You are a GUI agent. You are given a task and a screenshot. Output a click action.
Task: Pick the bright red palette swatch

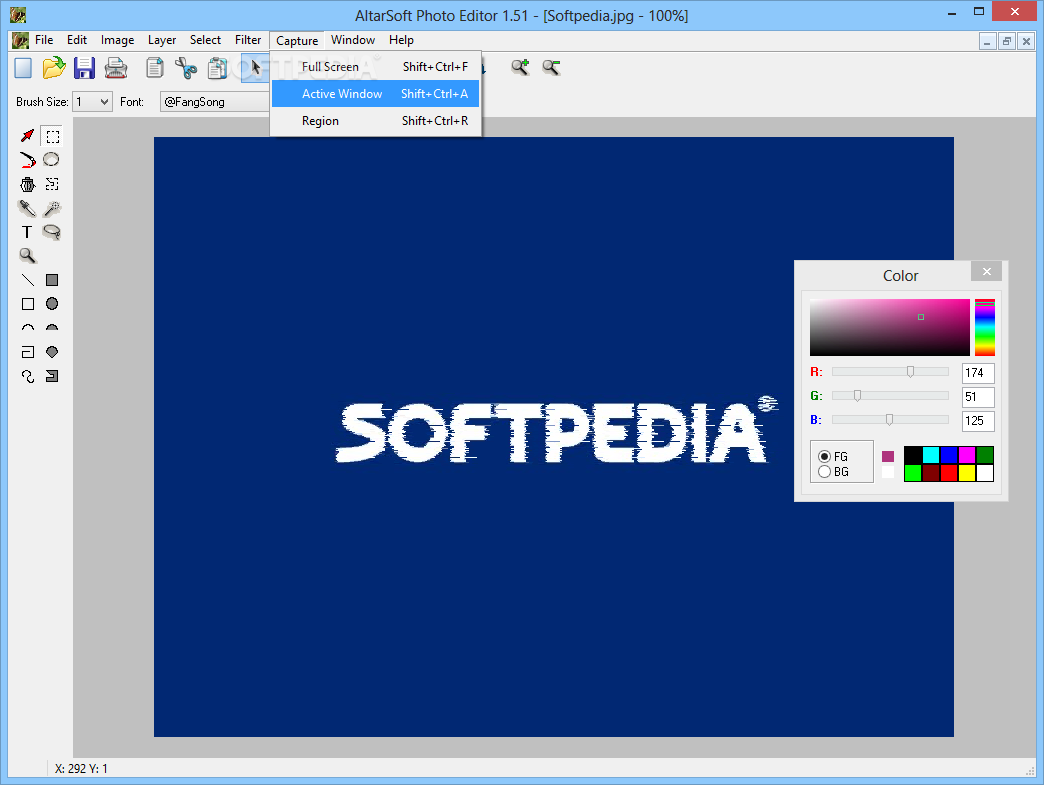pos(949,473)
